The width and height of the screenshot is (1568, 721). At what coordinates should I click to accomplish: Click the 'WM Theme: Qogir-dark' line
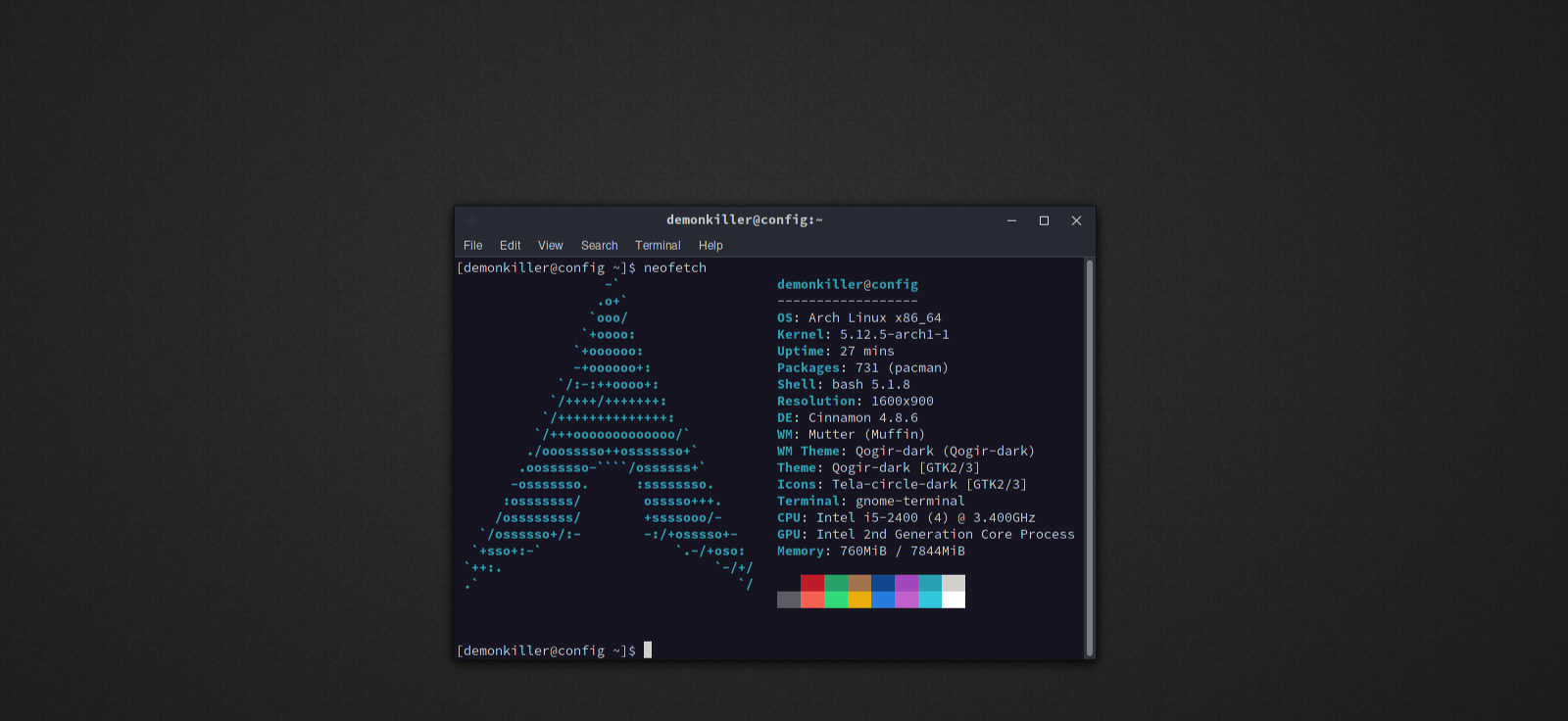tap(906, 451)
